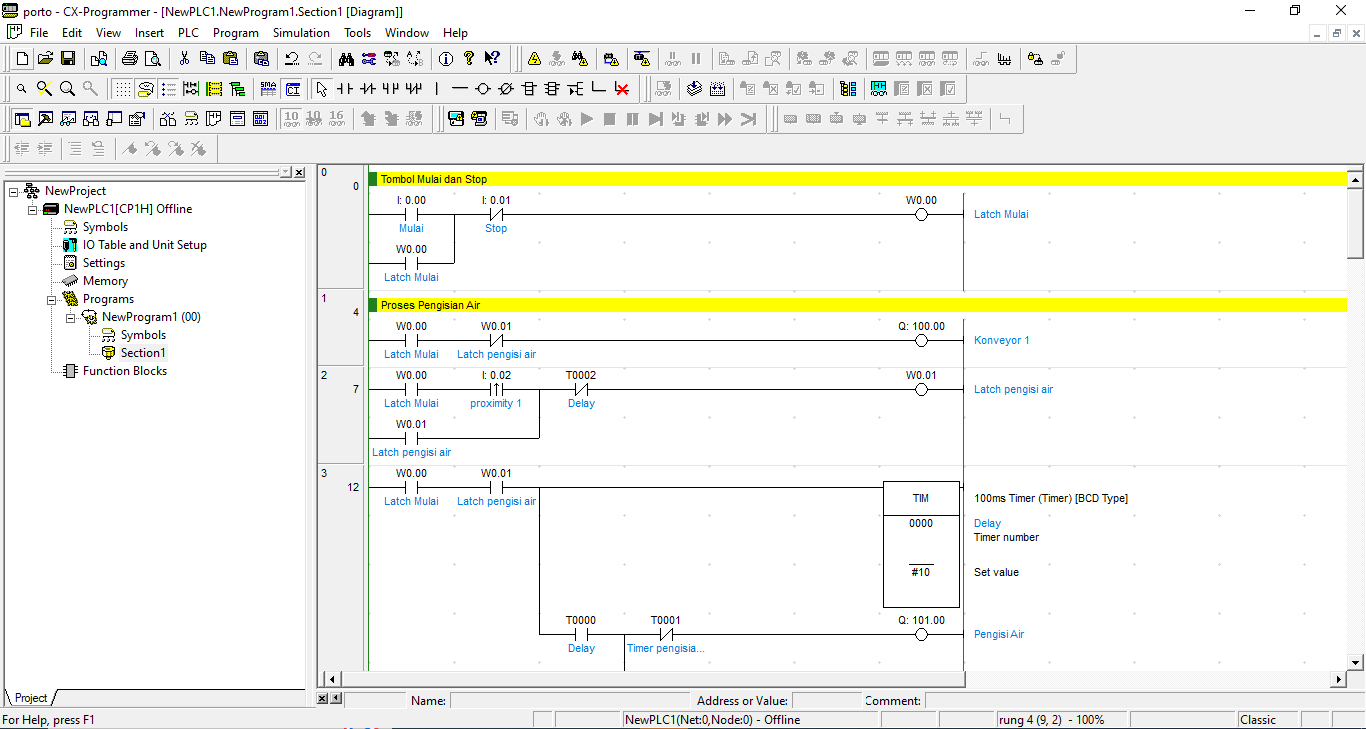Select Memory in project tree
This screenshot has height=729, width=1366.
tap(105, 281)
